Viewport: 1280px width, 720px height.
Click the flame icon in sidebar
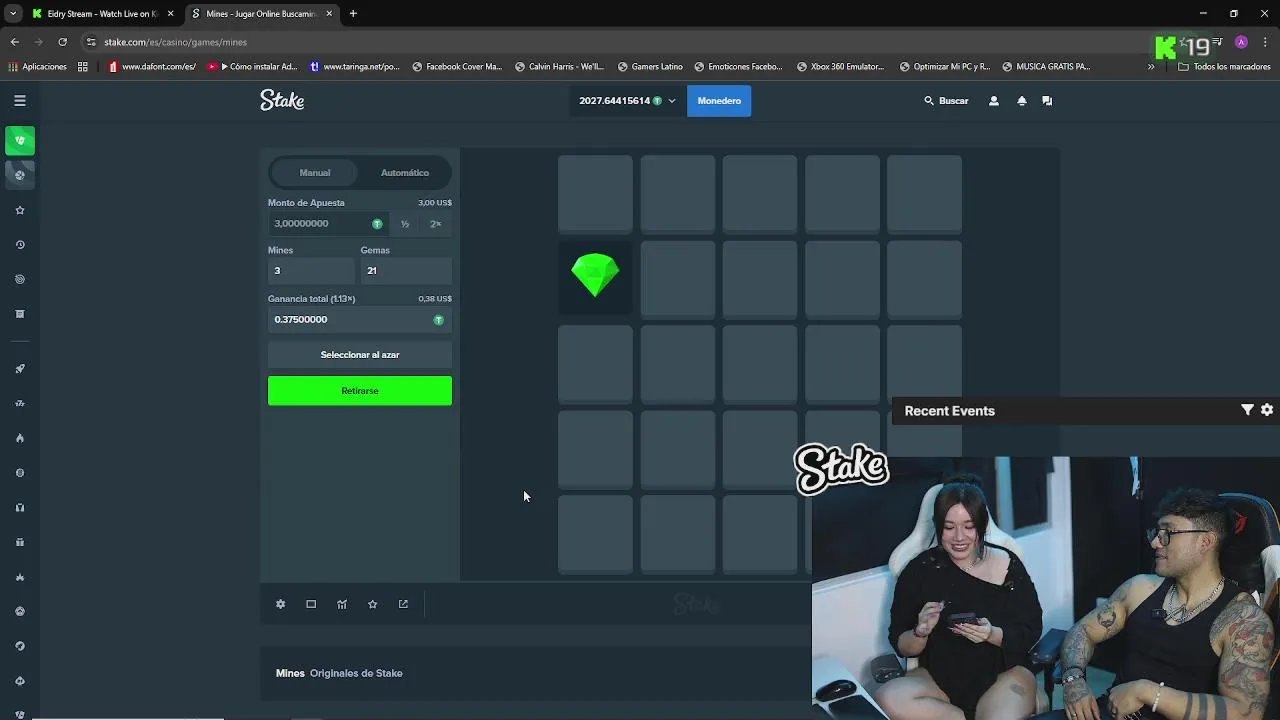19,438
